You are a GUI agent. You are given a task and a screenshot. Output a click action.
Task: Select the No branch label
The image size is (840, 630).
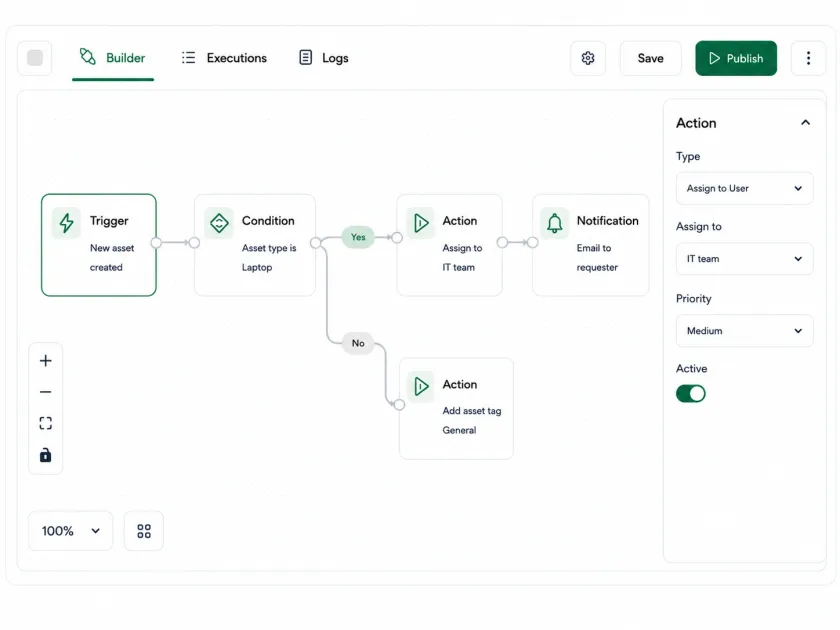point(358,343)
